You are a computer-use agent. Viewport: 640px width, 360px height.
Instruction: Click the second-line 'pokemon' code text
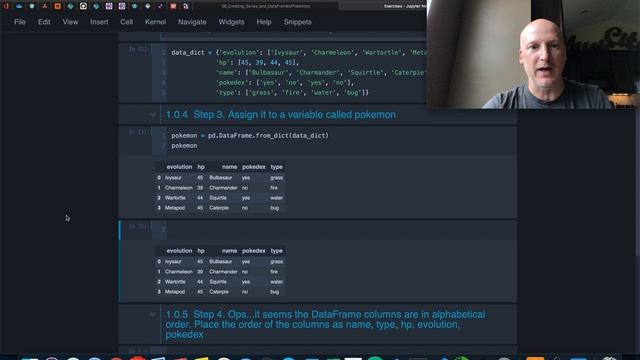(x=184, y=146)
